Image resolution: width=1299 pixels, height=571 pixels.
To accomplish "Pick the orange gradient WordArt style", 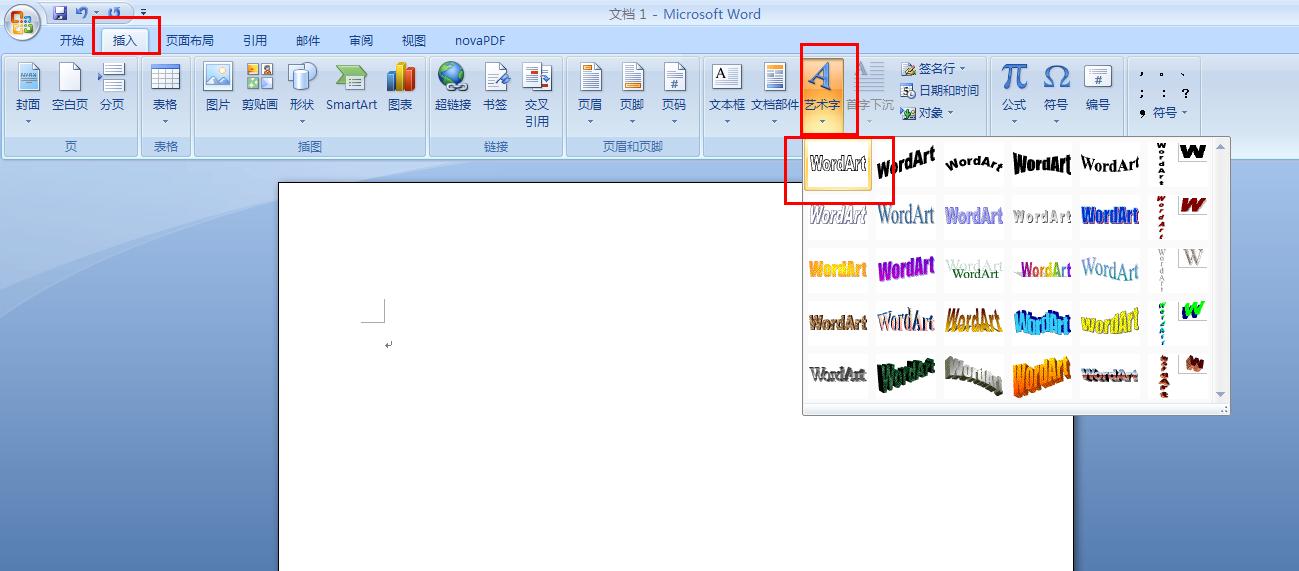I will 838,269.
